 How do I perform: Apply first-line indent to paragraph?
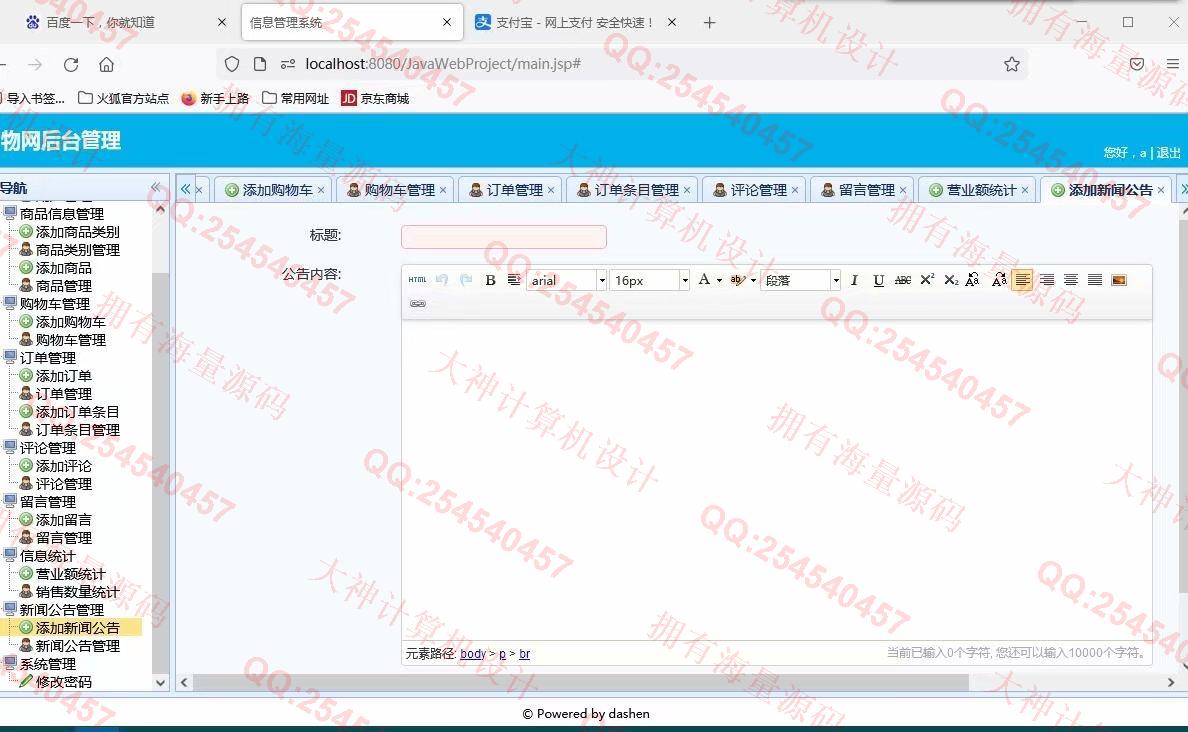pos(514,280)
